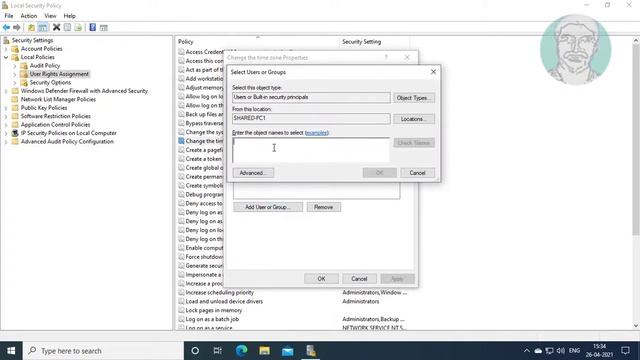Viewport: 640px width, 360px height.
Task: Click the volume icon in system tray
Action: (x=561, y=351)
